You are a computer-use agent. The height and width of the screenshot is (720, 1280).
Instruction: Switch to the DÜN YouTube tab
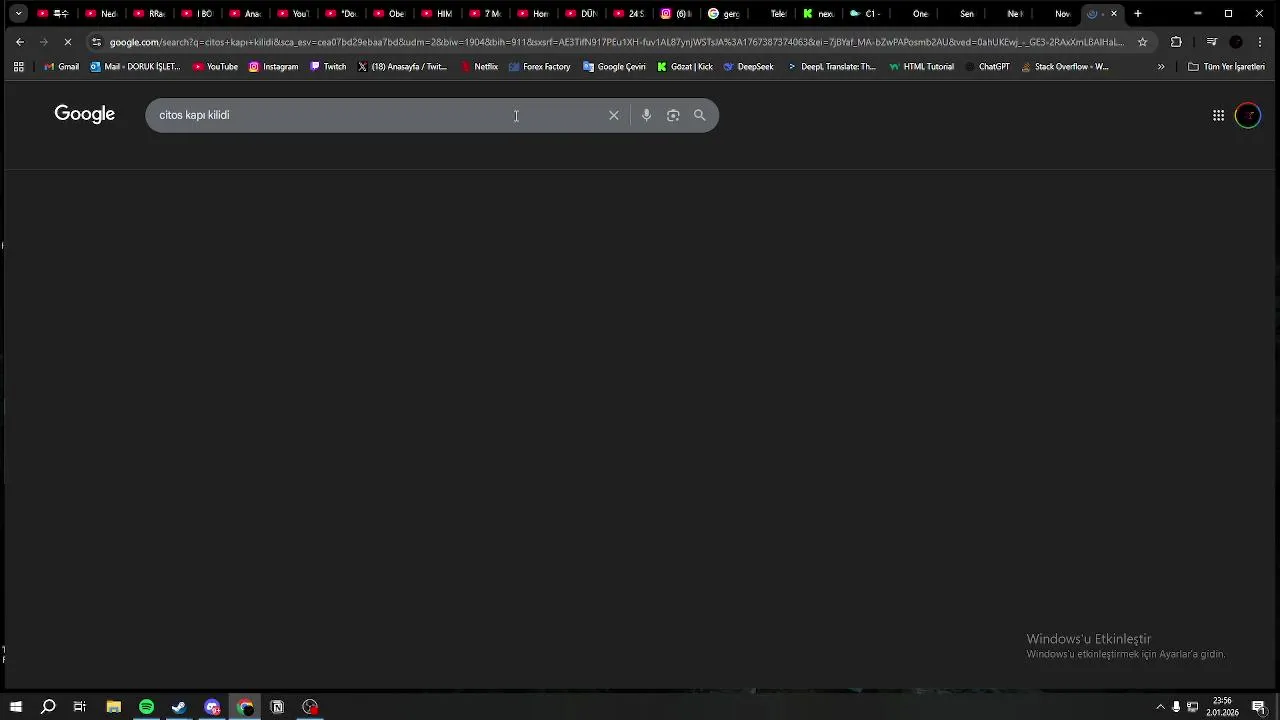(581, 14)
